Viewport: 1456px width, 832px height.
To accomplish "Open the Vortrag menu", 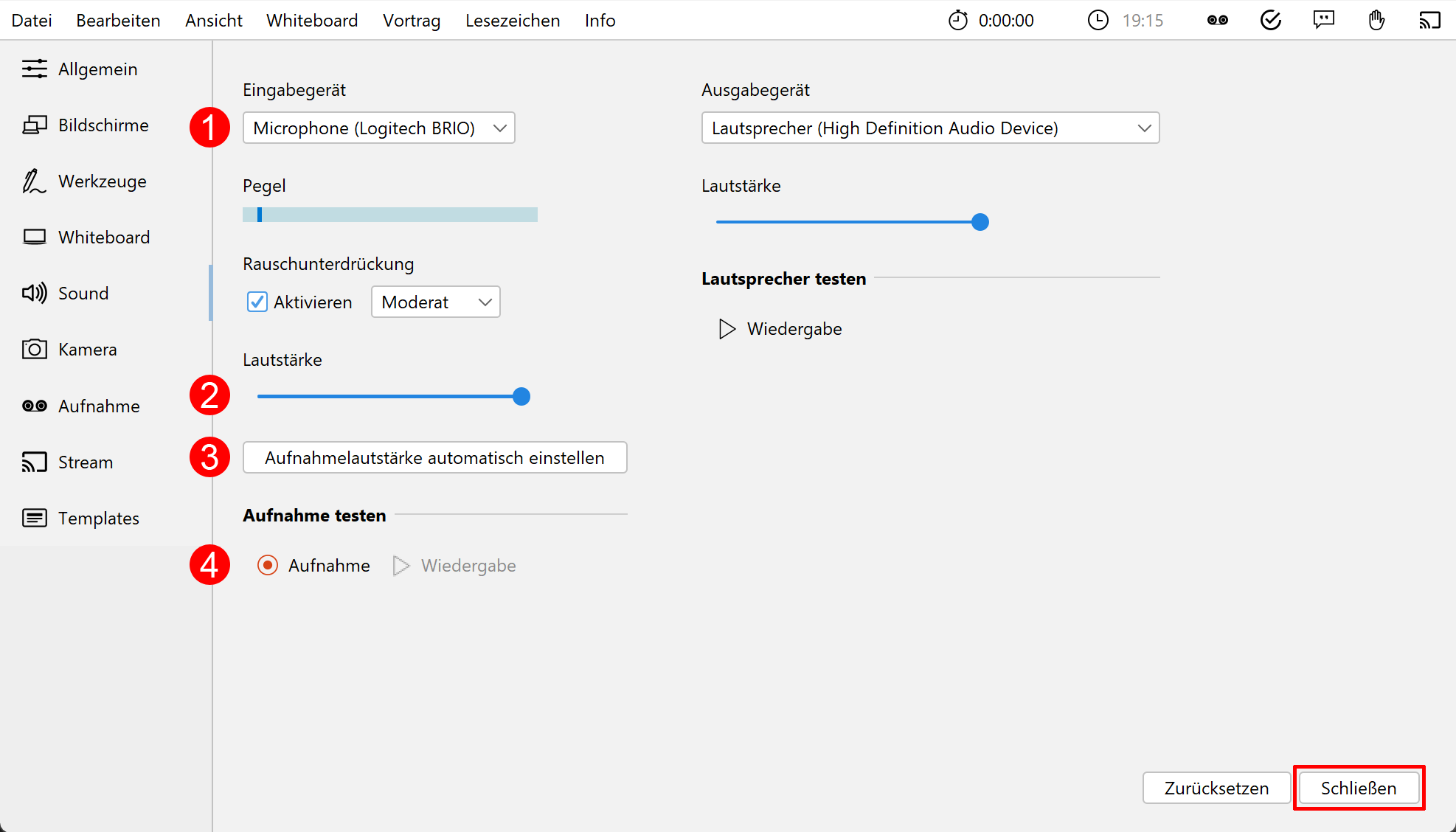I will tap(411, 21).
